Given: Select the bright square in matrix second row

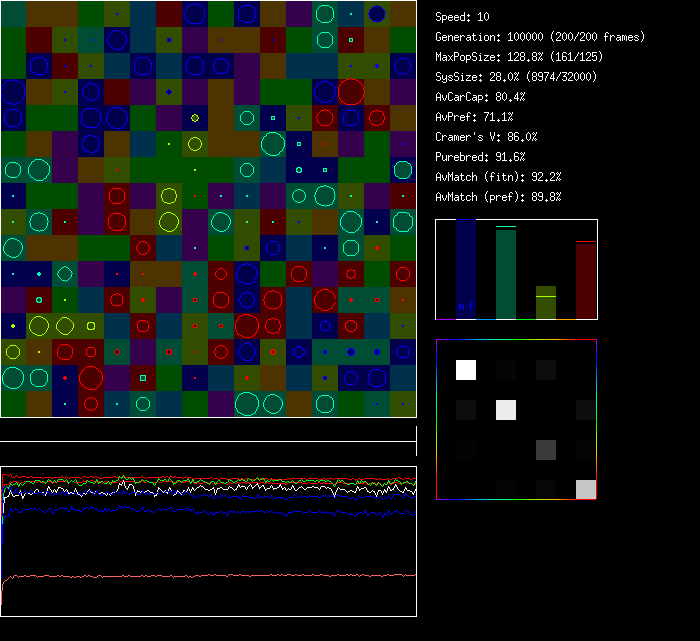Looking at the screenshot, I should point(506,410).
